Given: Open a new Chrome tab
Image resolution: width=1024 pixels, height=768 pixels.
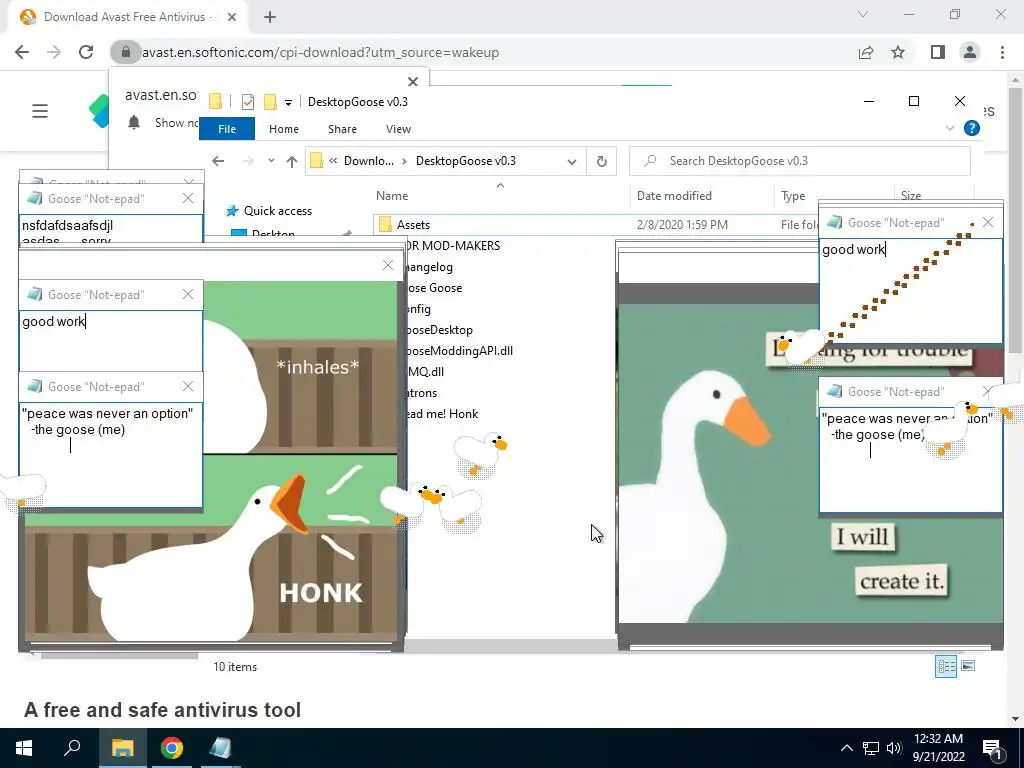Looking at the screenshot, I should point(270,17).
